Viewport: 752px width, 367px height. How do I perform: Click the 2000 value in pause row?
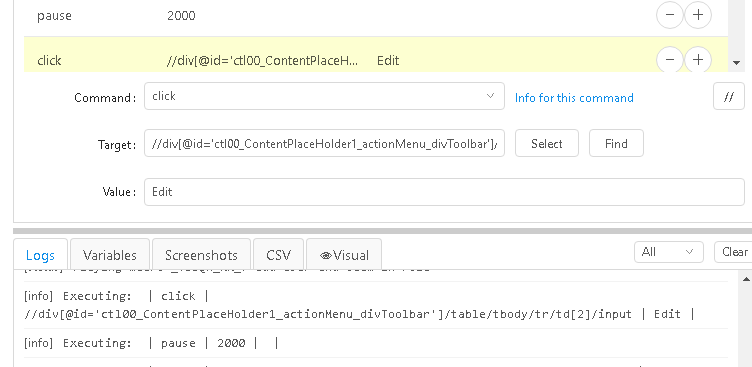tap(181, 16)
